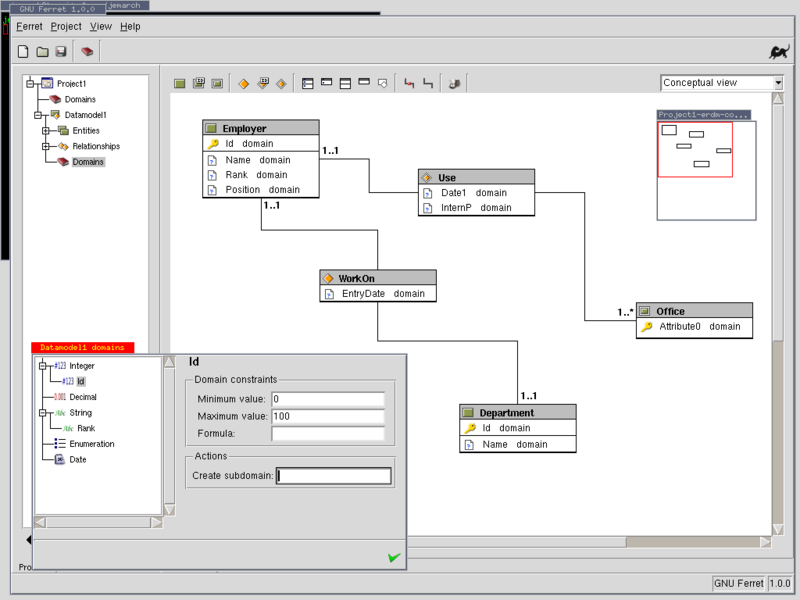This screenshot has width=800, height=600.
Task: Click the box with diamond callout icon
Action: 383,83
